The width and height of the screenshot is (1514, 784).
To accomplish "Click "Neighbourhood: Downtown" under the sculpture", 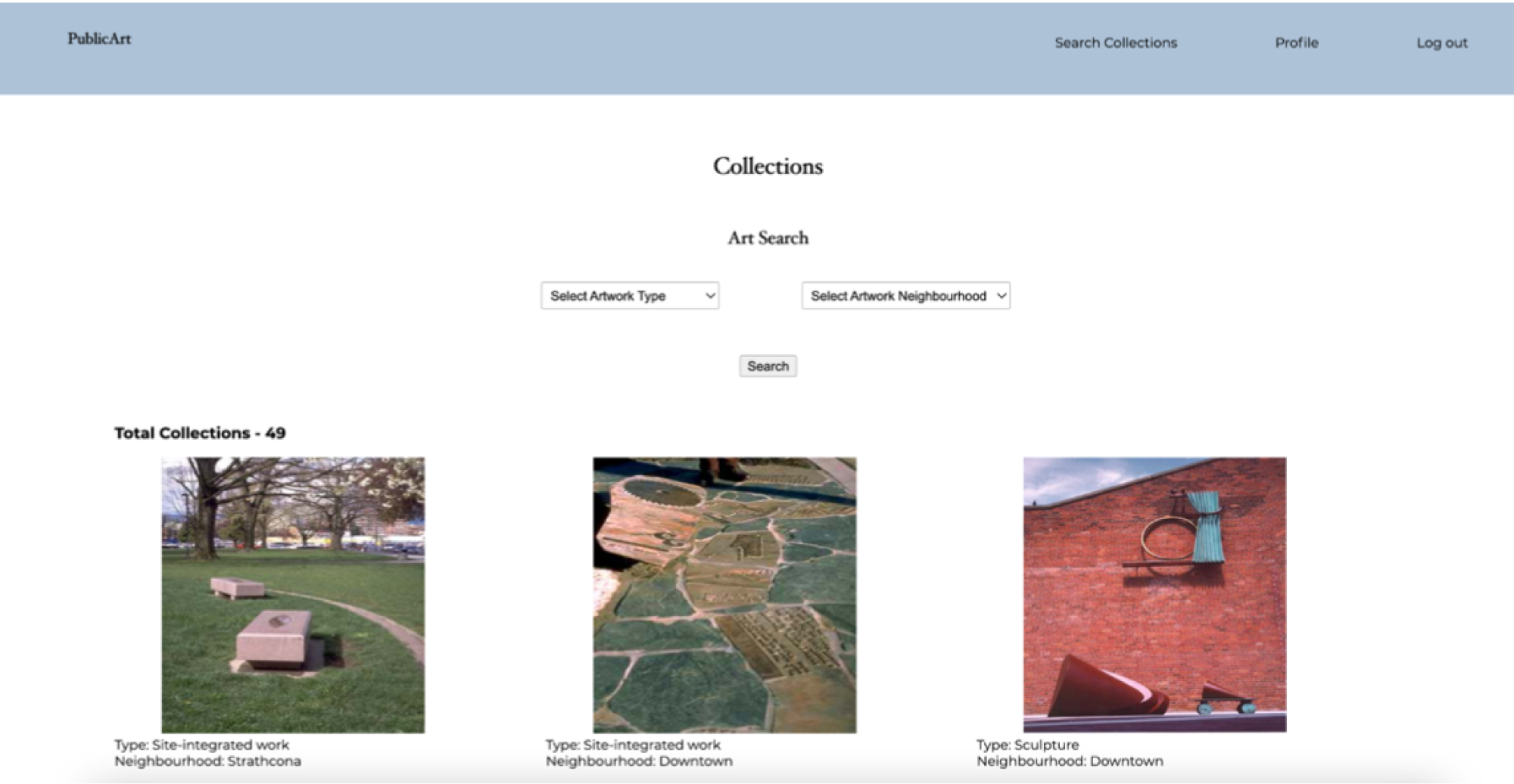I will pyautogui.click(x=1070, y=761).
